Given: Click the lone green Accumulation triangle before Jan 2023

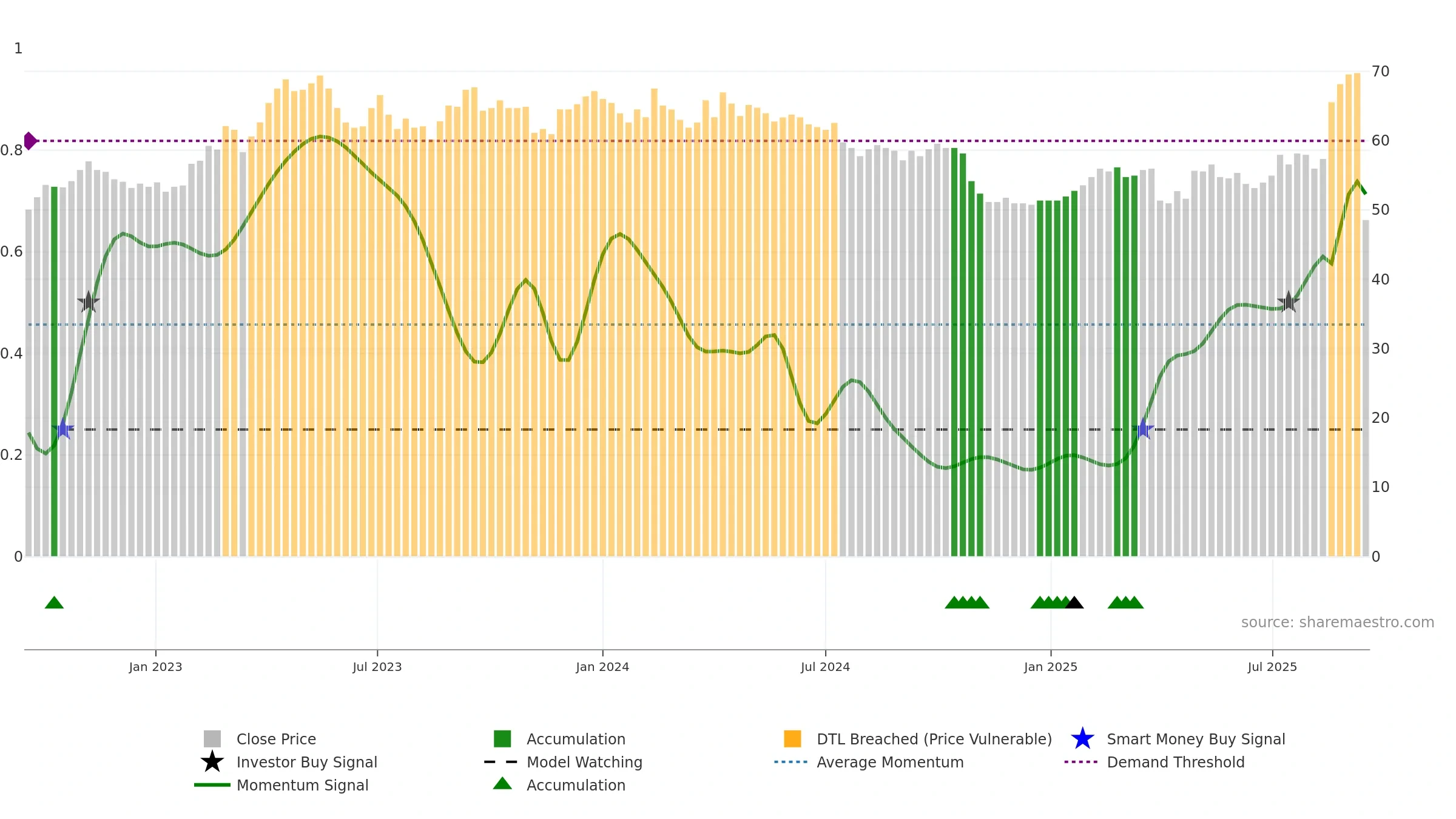Looking at the screenshot, I should pos(54,602).
